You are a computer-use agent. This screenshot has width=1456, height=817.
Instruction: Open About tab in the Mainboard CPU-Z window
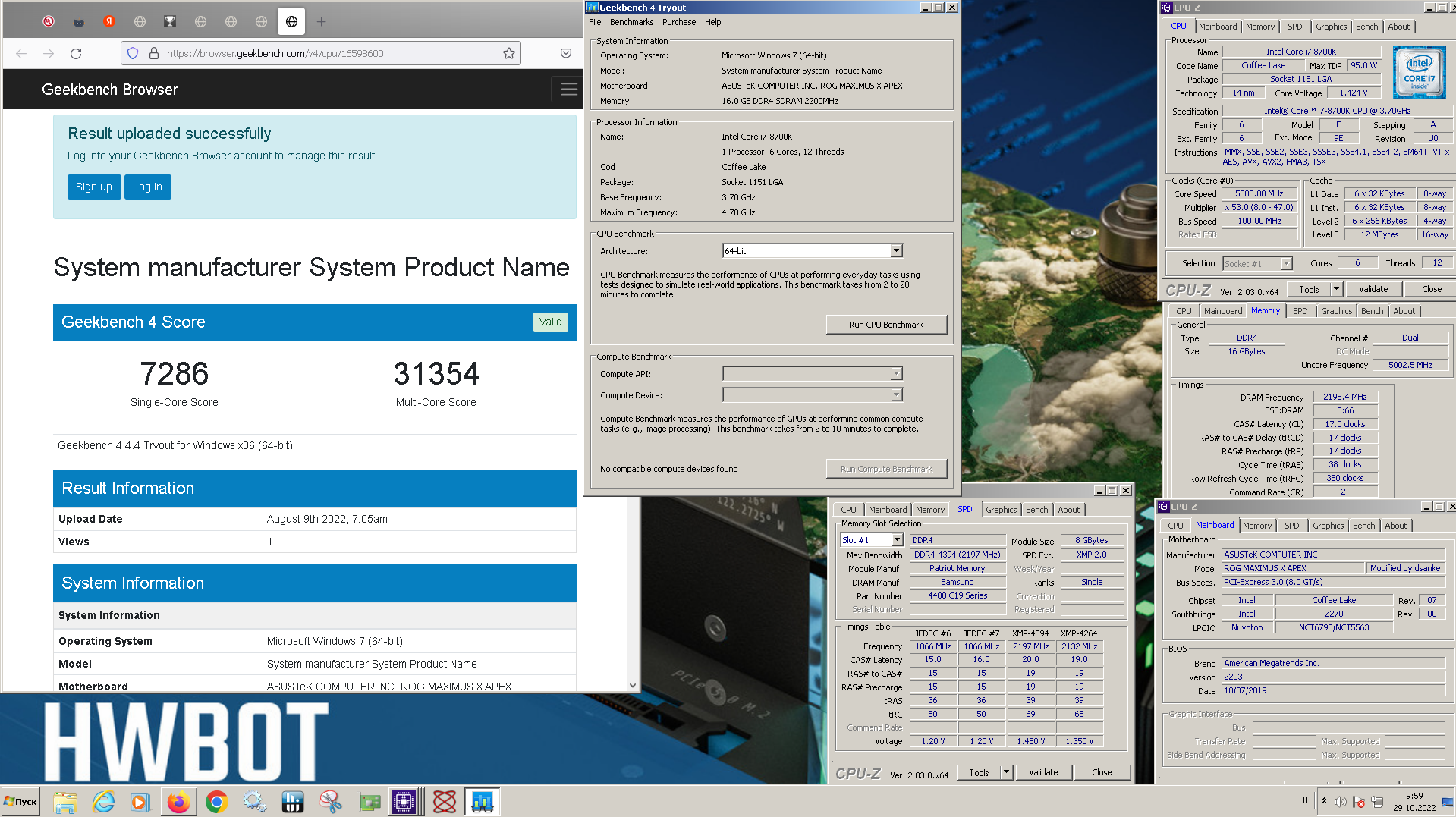[1395, 526]
